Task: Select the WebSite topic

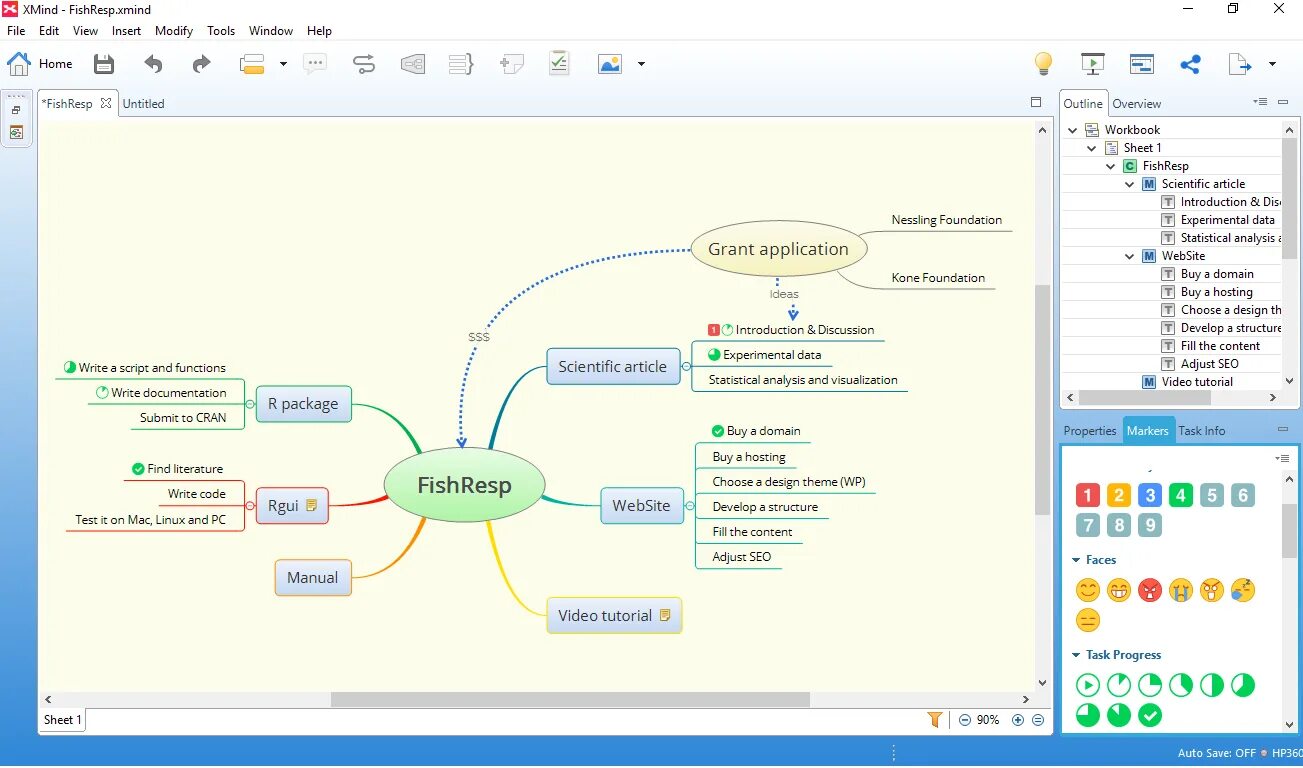Action: pyautogui.click(x=641, y=505)
